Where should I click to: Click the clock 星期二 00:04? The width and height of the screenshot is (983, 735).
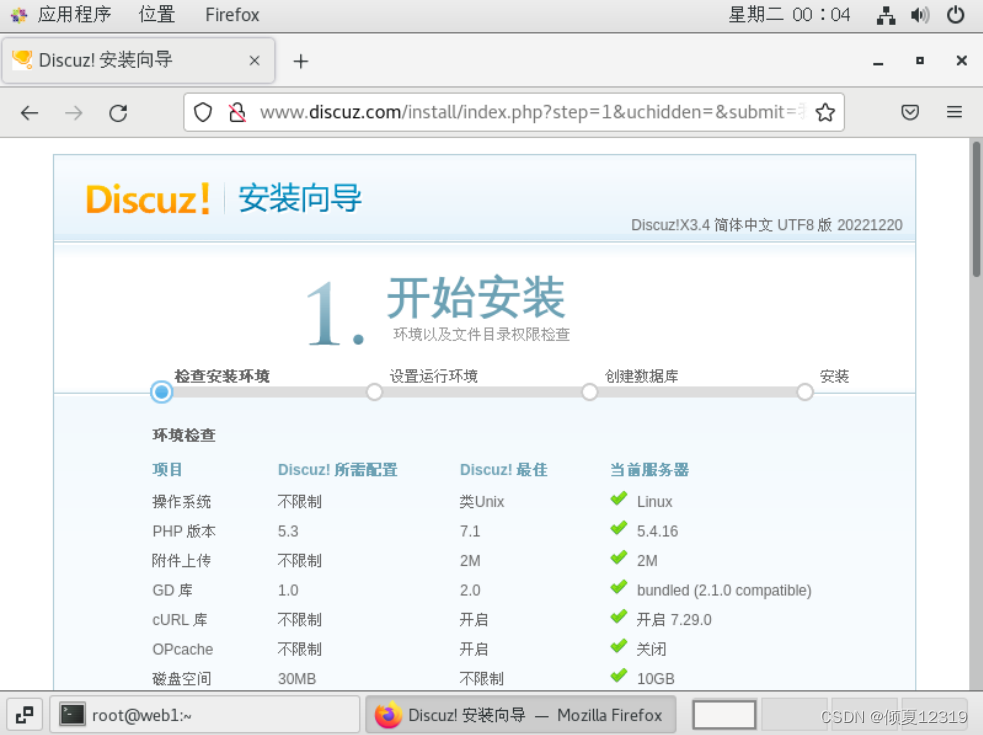click(789, 14)
